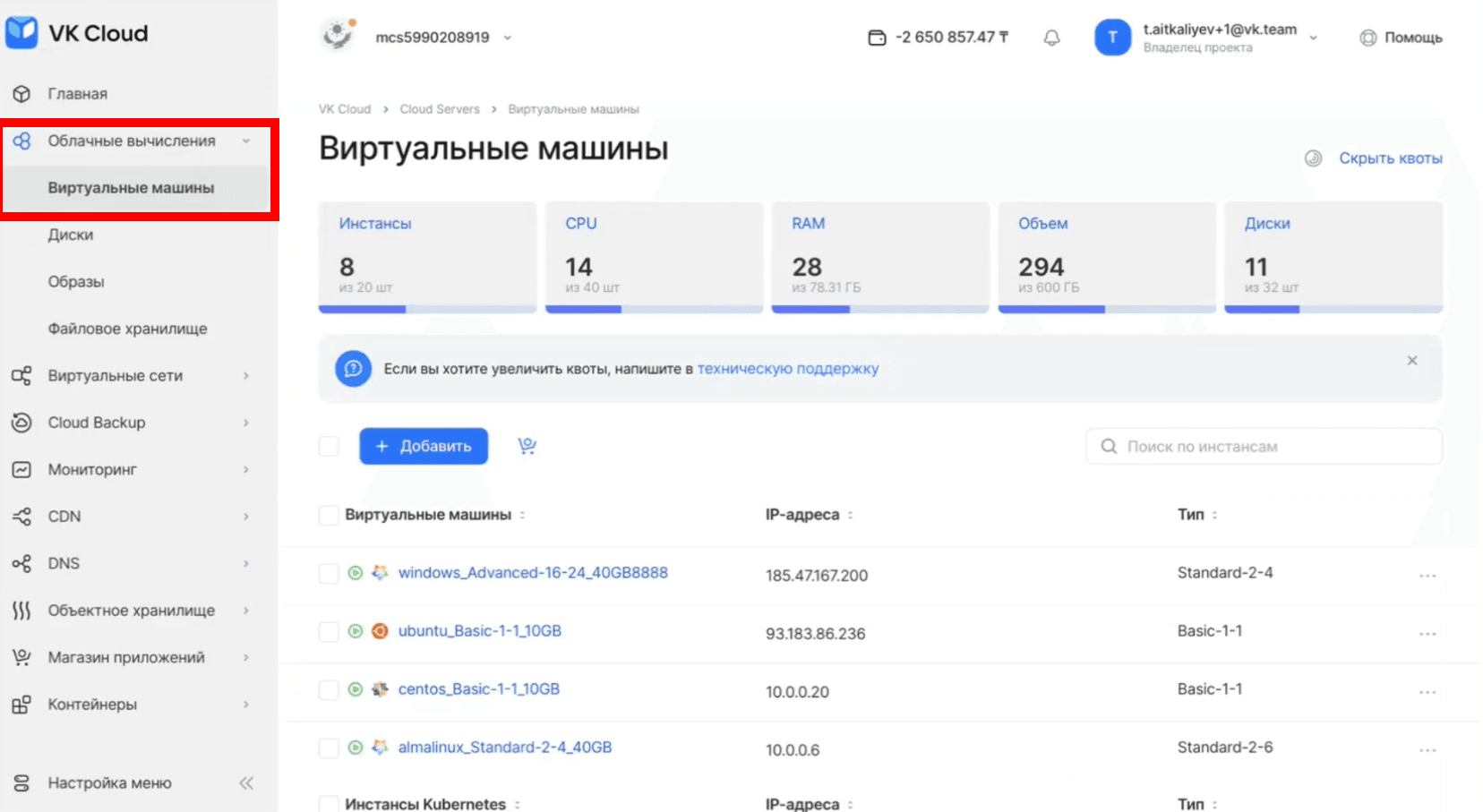Image resolution: width=1483 pixels, height=812 pixels.
Task: Click the project avatar icon near mcs5990208919
Action: (338, 35)
